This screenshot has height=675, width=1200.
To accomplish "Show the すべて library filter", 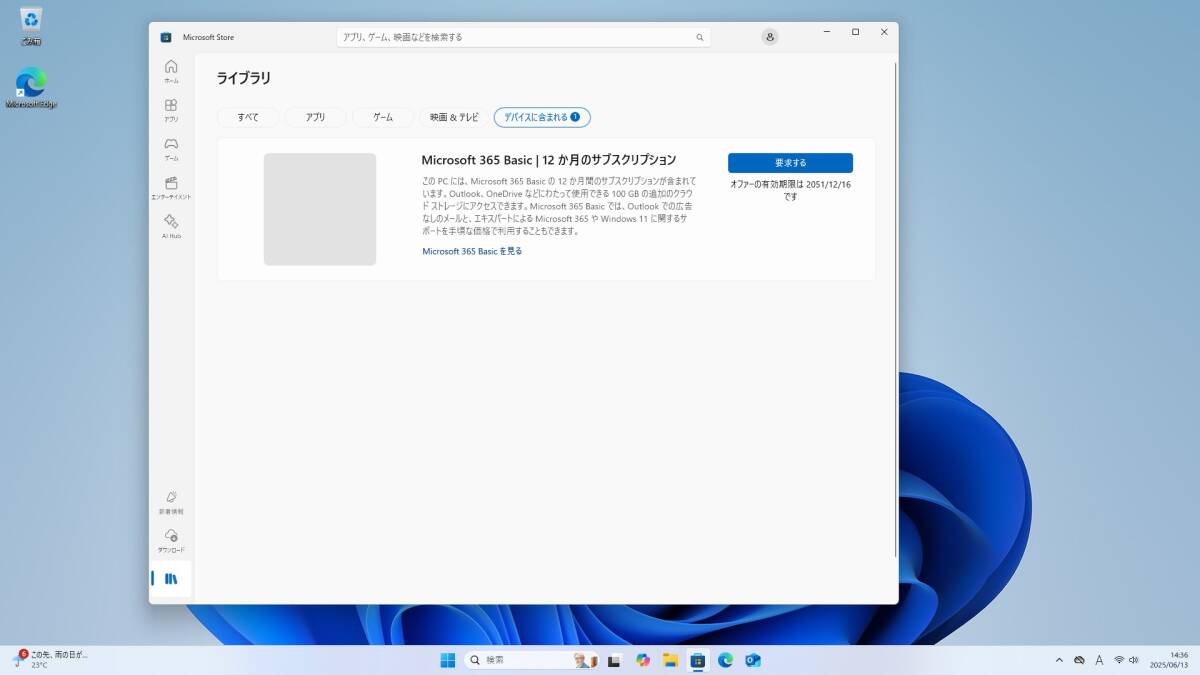I will coord(248,117).
